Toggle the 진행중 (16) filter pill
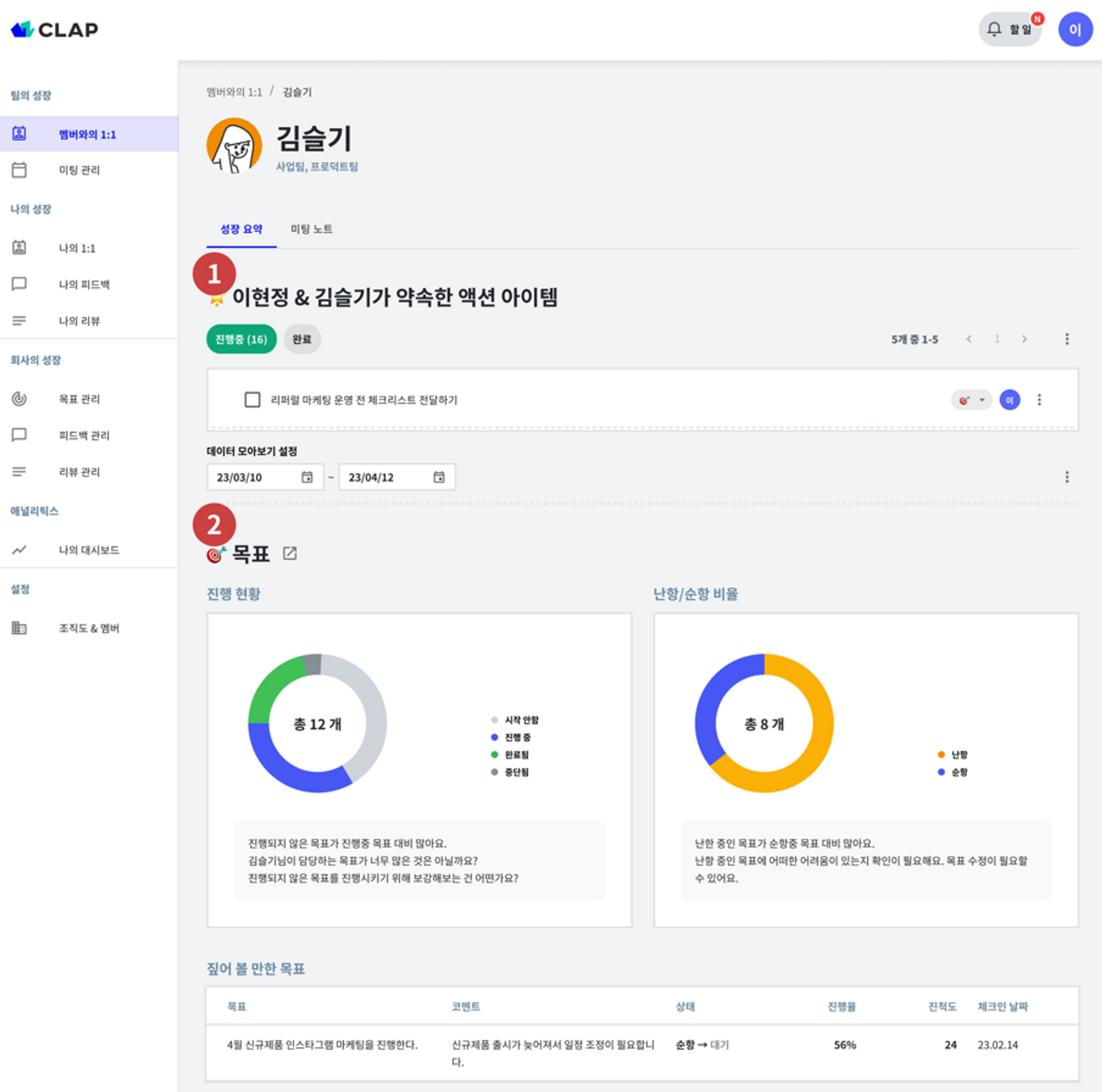Image resolution: width=1102 pixels, height=1092 pixels. coord(241,339)
